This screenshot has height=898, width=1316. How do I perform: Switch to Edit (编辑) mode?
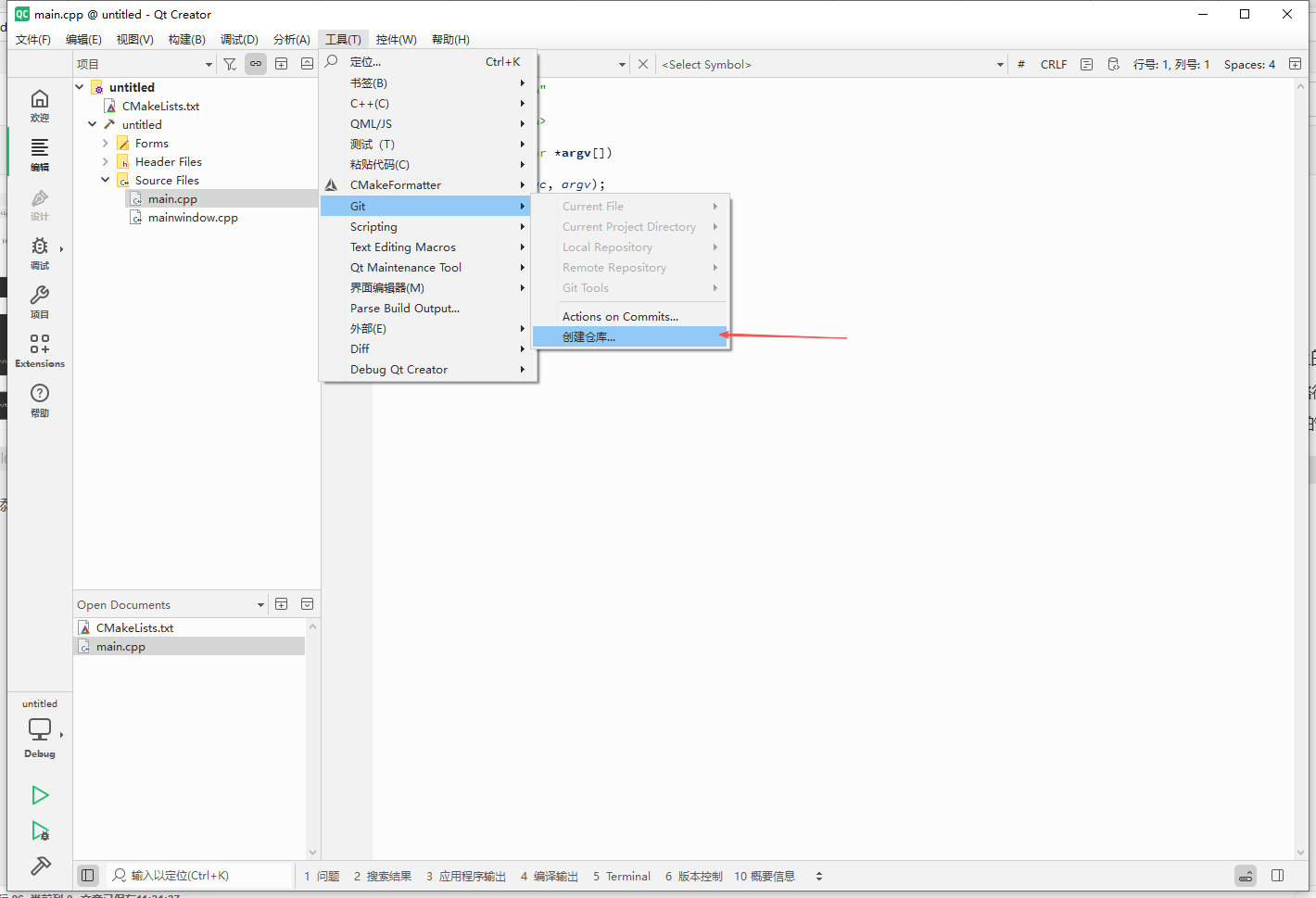[x=40, y=155]
